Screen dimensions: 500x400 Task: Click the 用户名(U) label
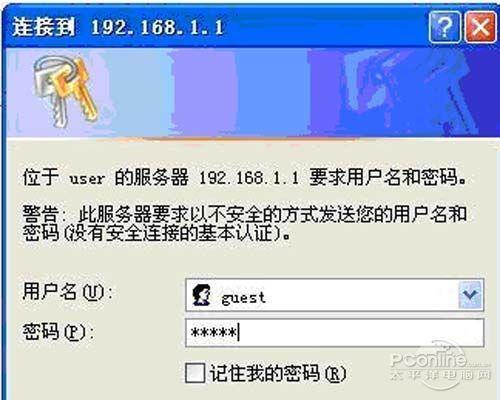pos(68,291)
